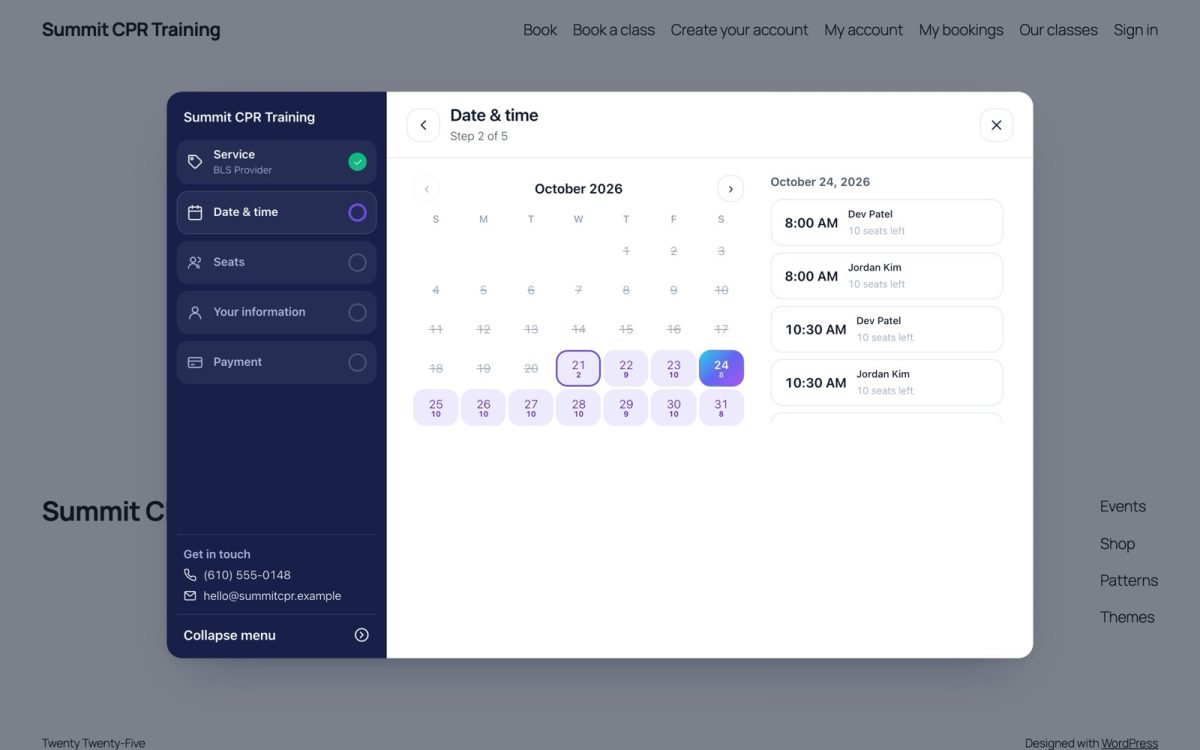The image size is (1200, 750).
Task: Open the Themes footer link
Action: pos(1127,617)
